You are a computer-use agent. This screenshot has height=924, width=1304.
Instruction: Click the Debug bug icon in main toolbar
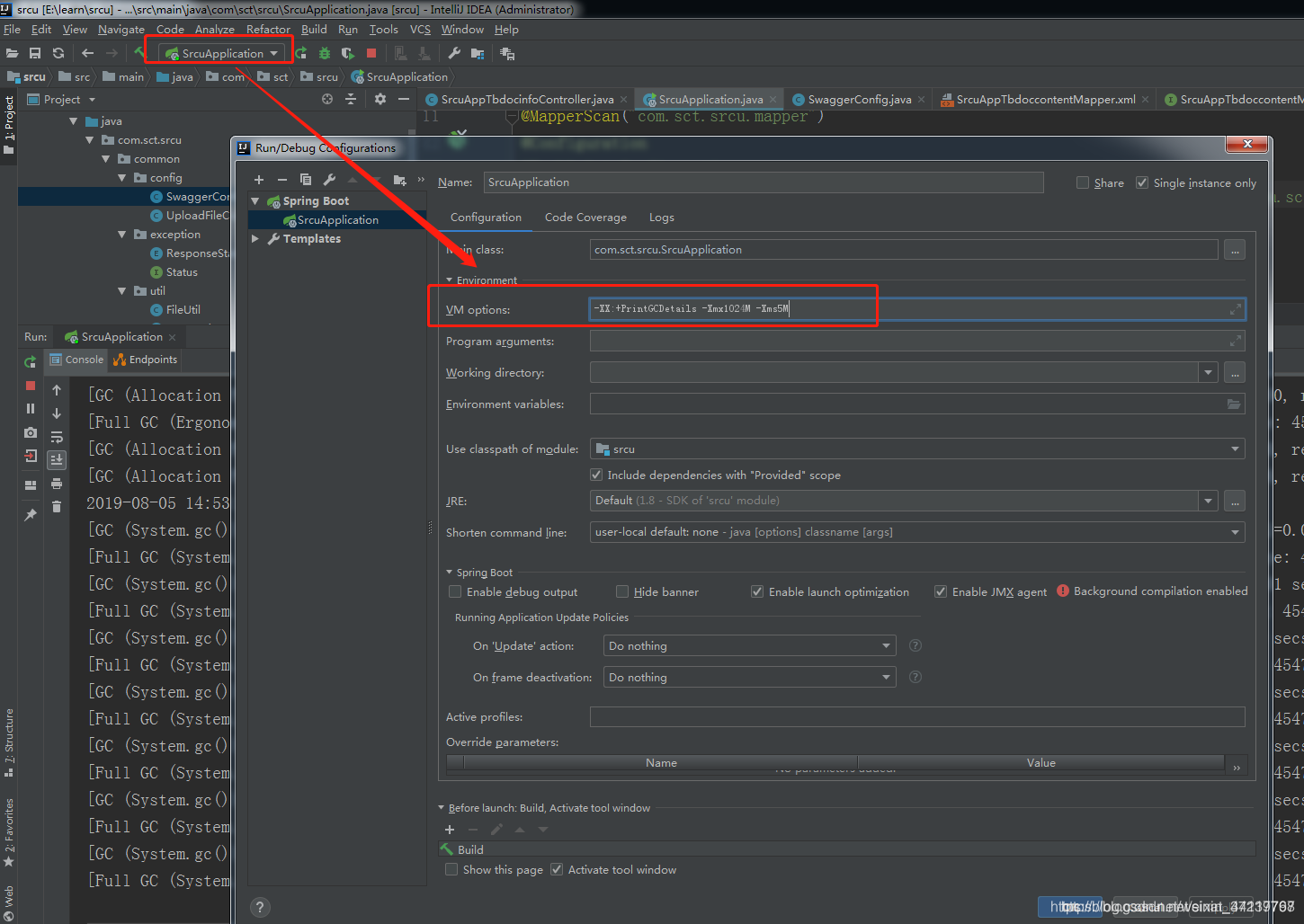coord(325,54)
